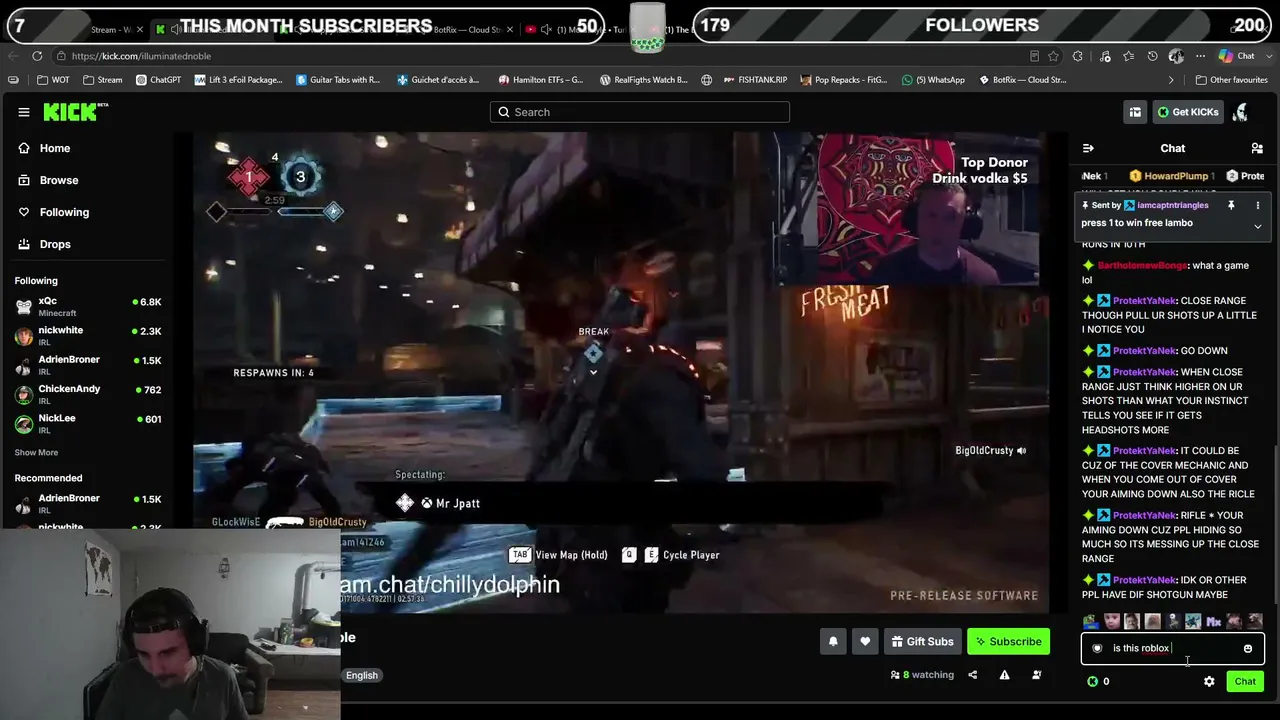Open chat settings gear
Screen dimensions: 1280x720
coord(1209,682)
